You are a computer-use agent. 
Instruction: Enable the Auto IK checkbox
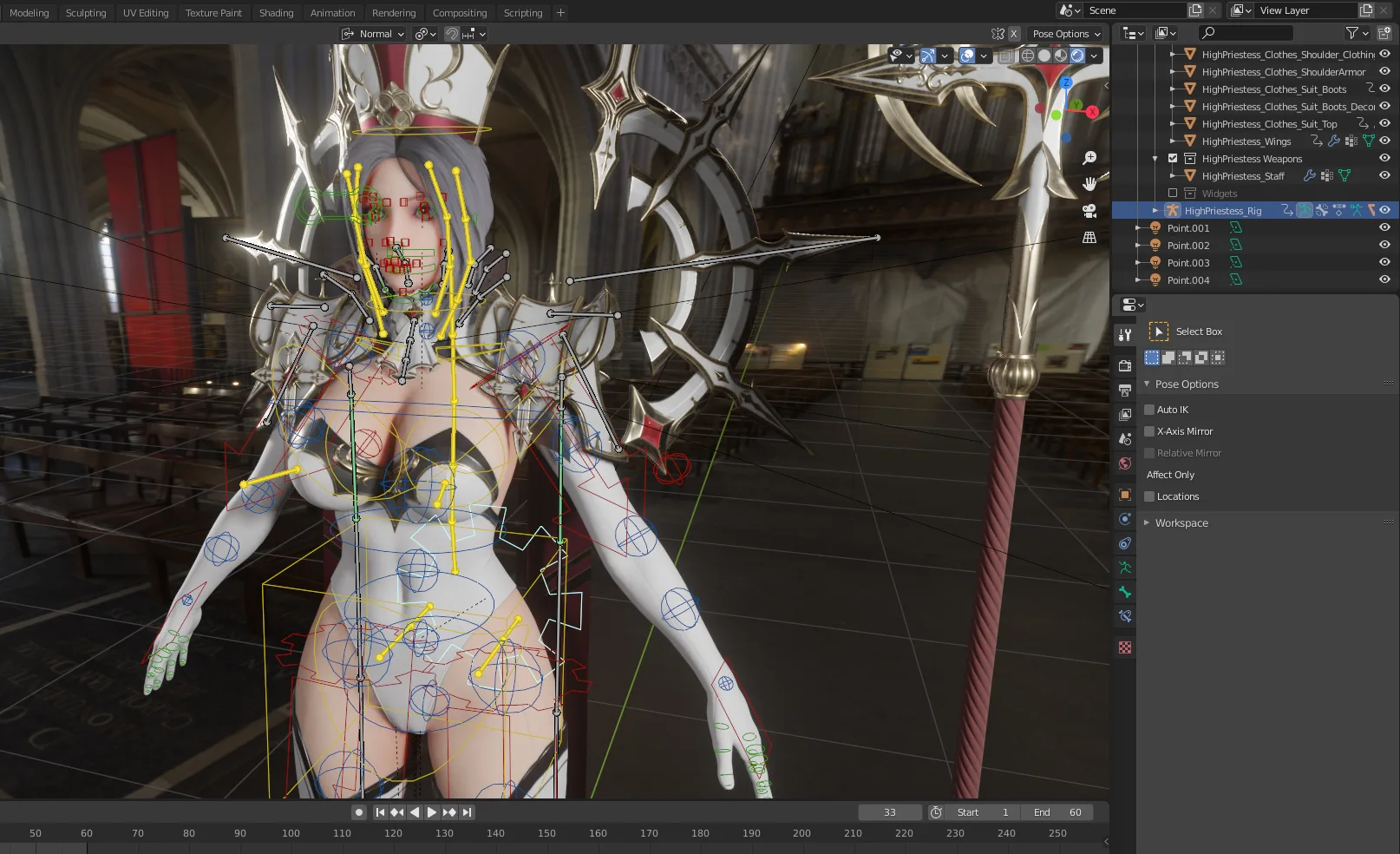[x=1149, y=410]
